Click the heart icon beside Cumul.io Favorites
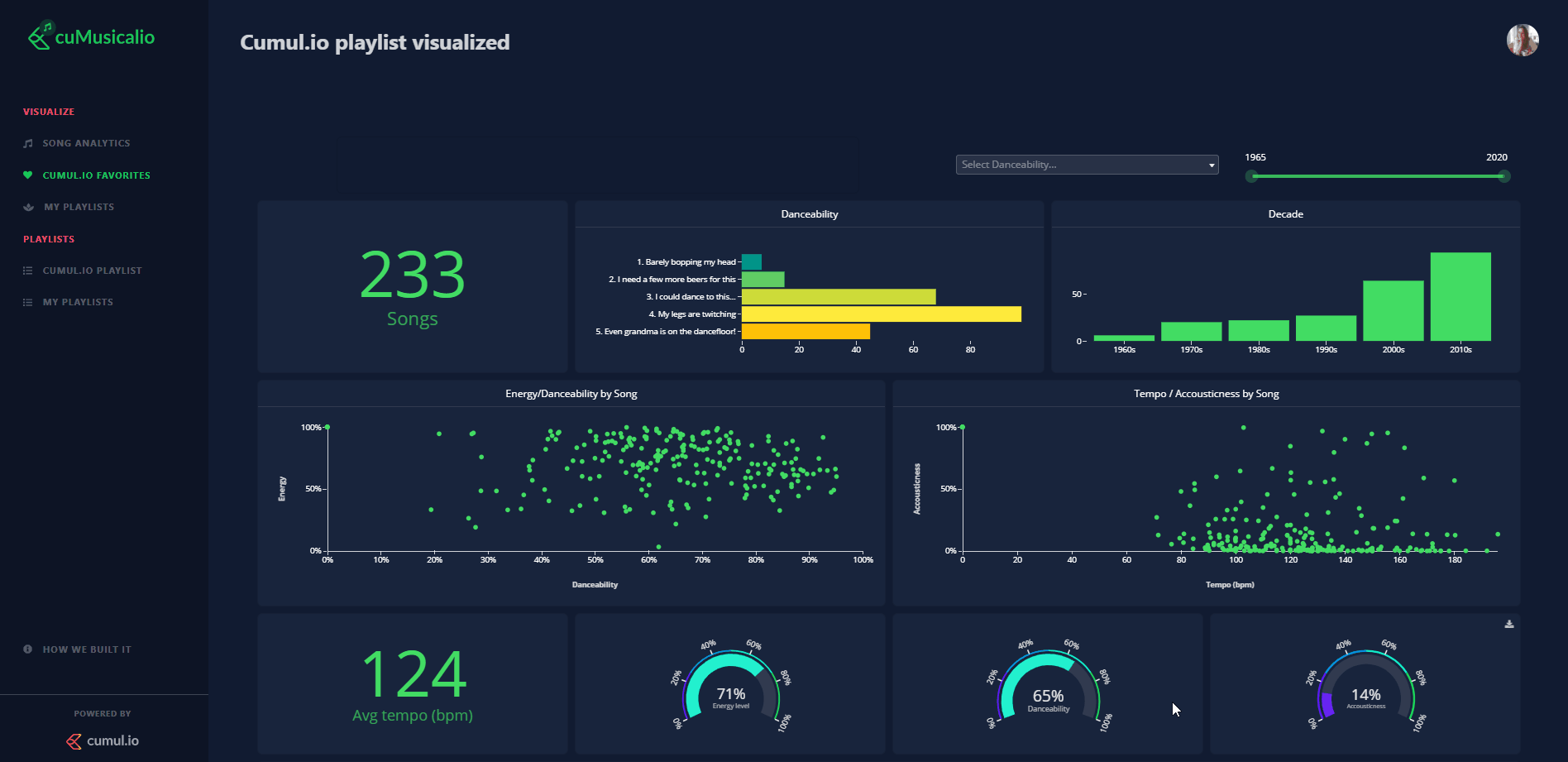1568x762 pixels. point(28,175)
